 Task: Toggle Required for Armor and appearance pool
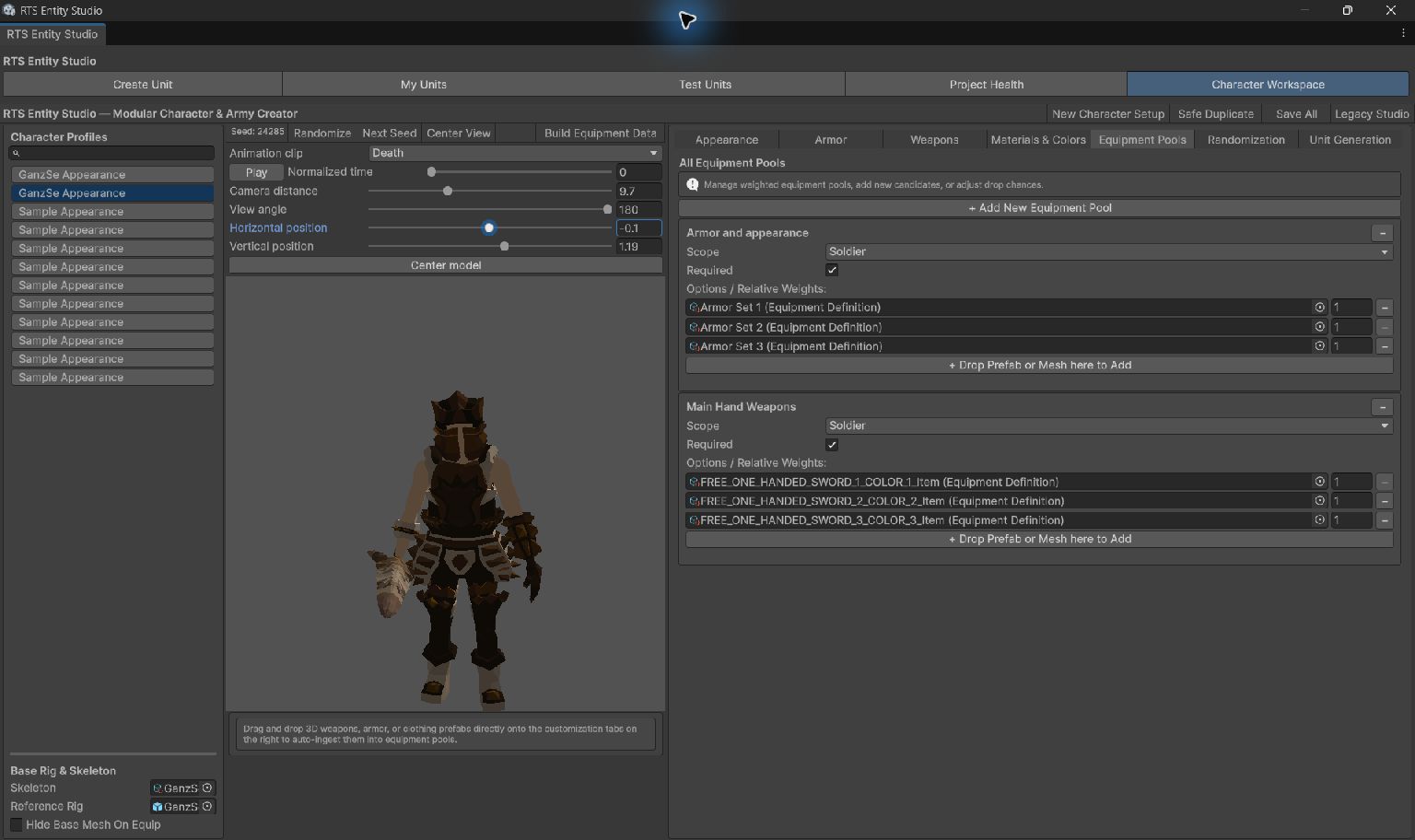[x=832, y=271]
